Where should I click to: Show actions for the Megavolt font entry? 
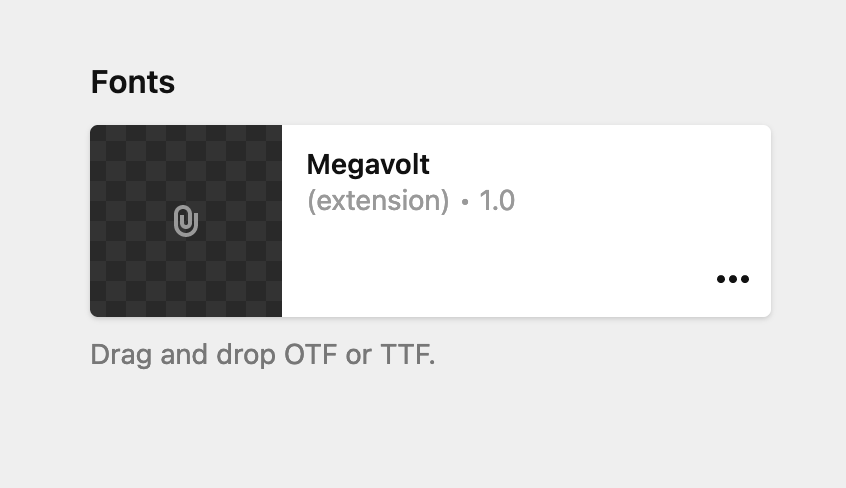(x=733, y=279)
